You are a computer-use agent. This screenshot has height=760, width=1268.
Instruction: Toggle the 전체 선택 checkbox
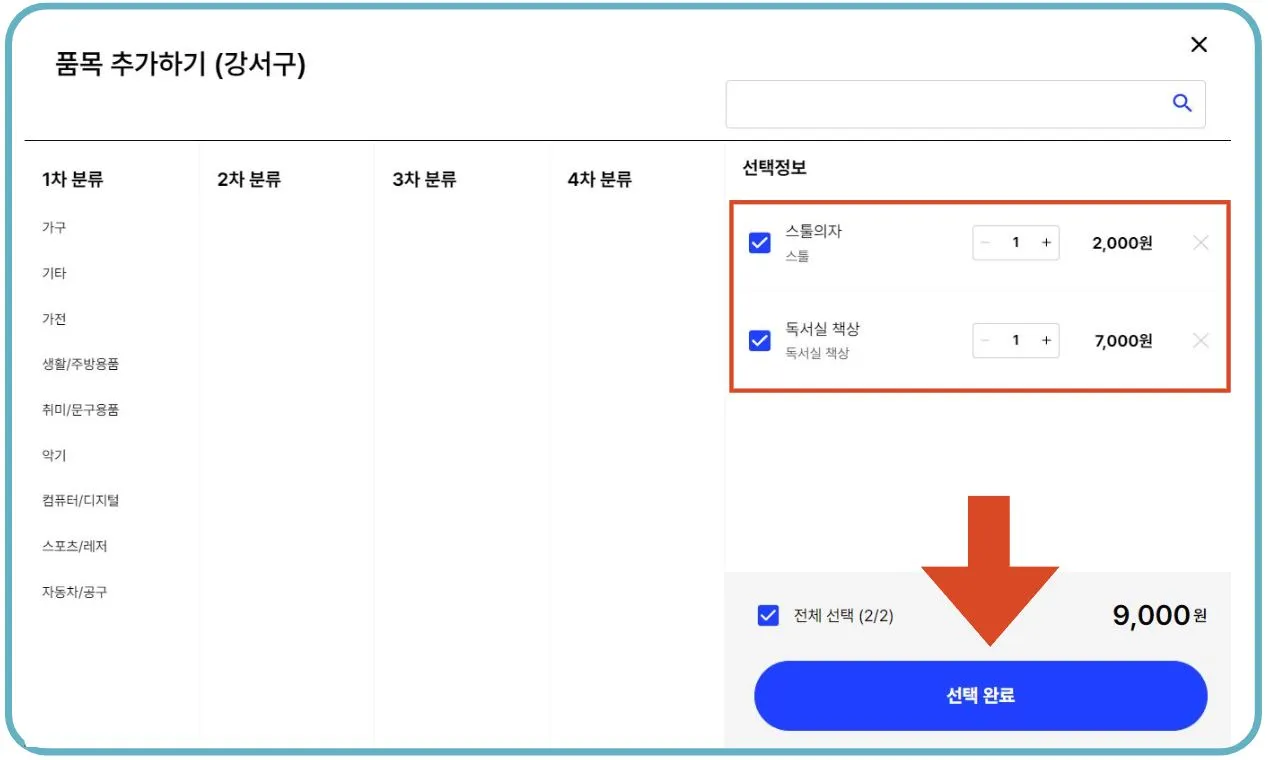point(767,615)
